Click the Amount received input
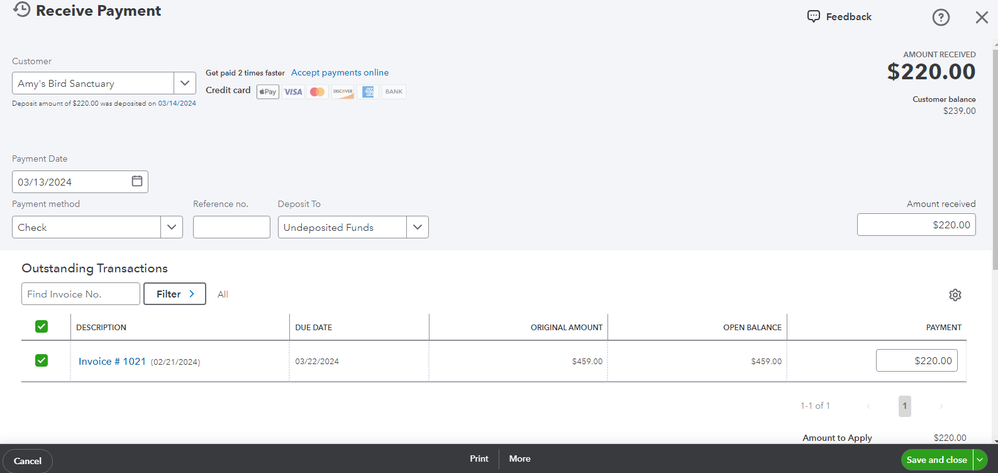998x473 pixels. [x=916, y=225]
